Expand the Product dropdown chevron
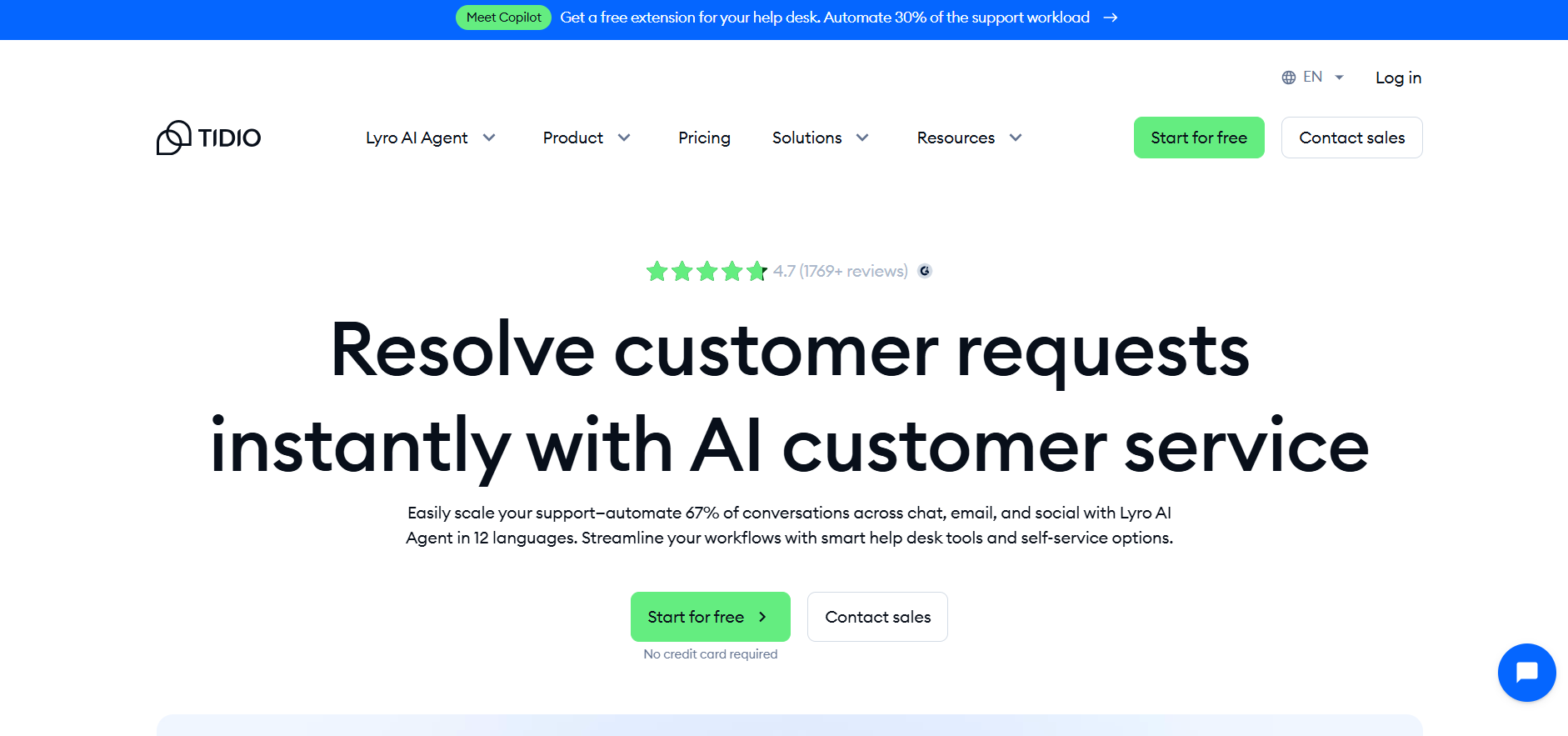The height and width of the screenshot is (736, 1568). pos(624,138)
